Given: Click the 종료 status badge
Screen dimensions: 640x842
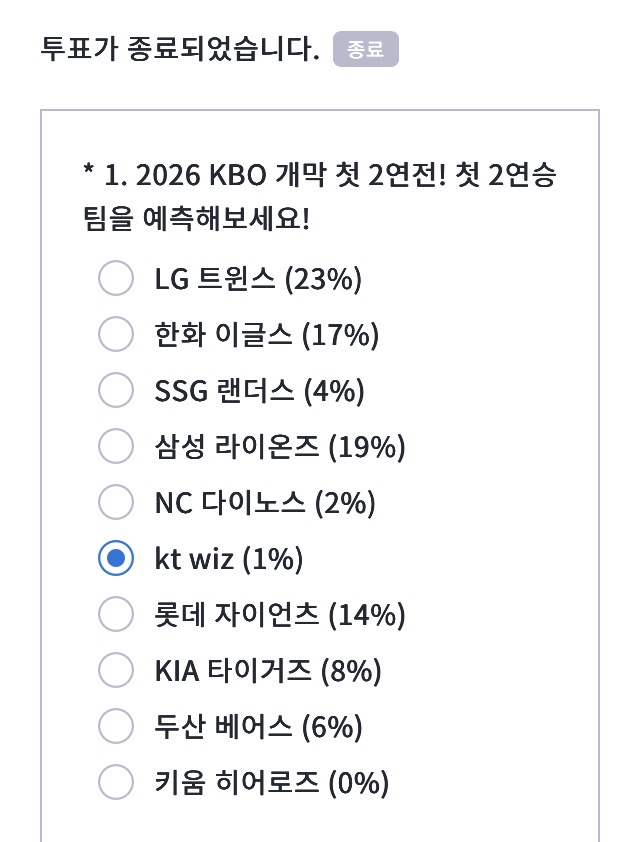Looking at the screenshot, I should pos(366,49).
